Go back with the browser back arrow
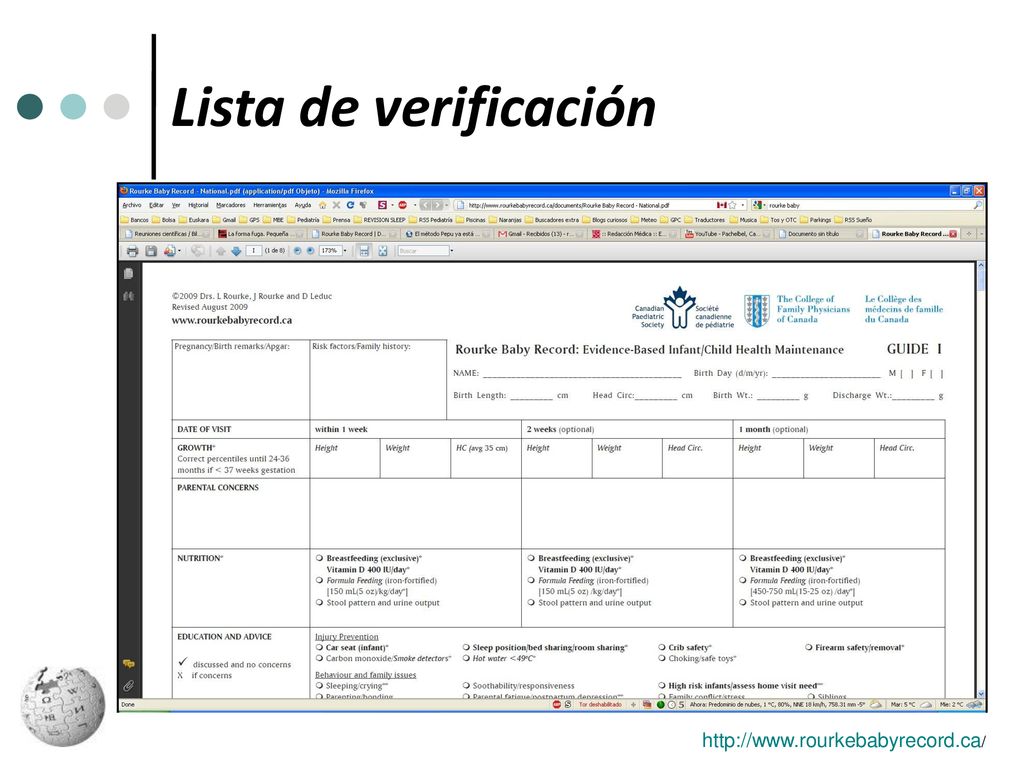 (x=425, y=205)
